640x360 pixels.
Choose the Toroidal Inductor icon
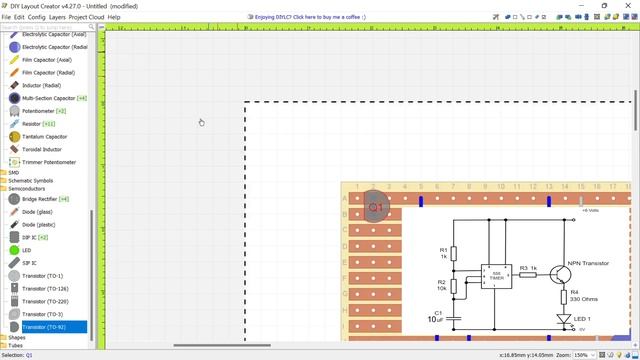pyautogui.click(x=14, y=149)
